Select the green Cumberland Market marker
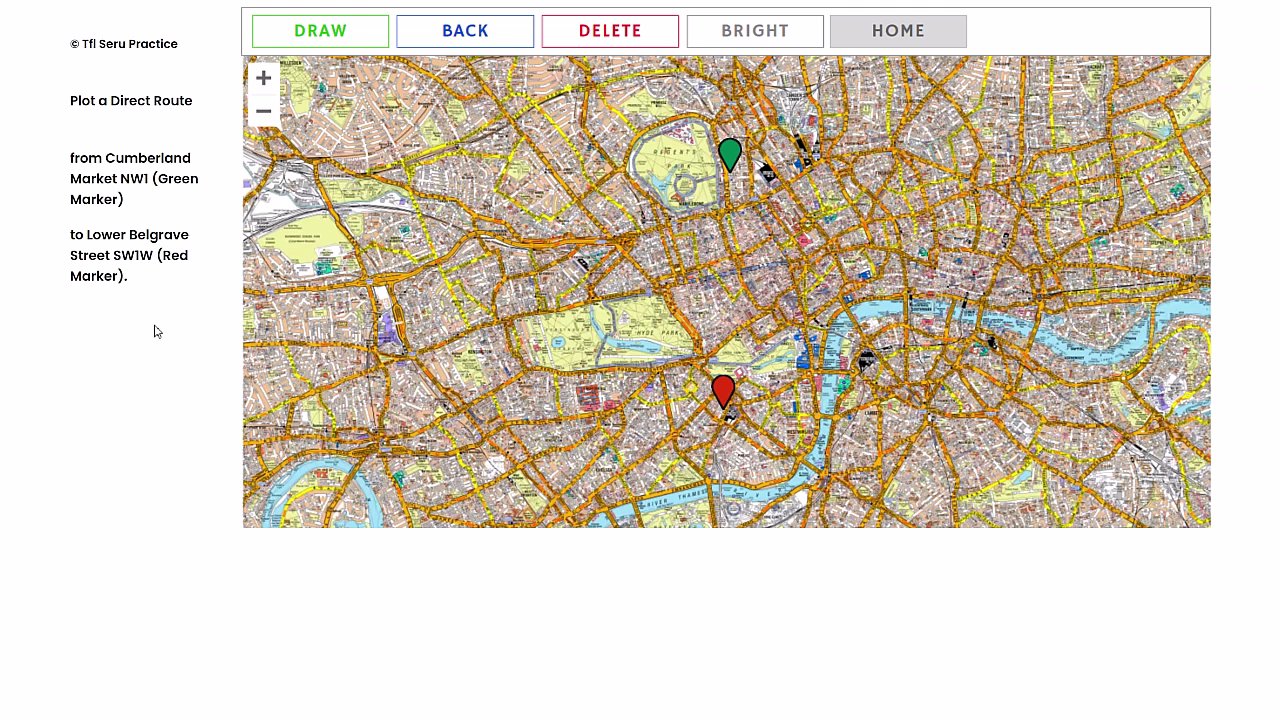Screen dimensions: 1280x720 point(730,155)
